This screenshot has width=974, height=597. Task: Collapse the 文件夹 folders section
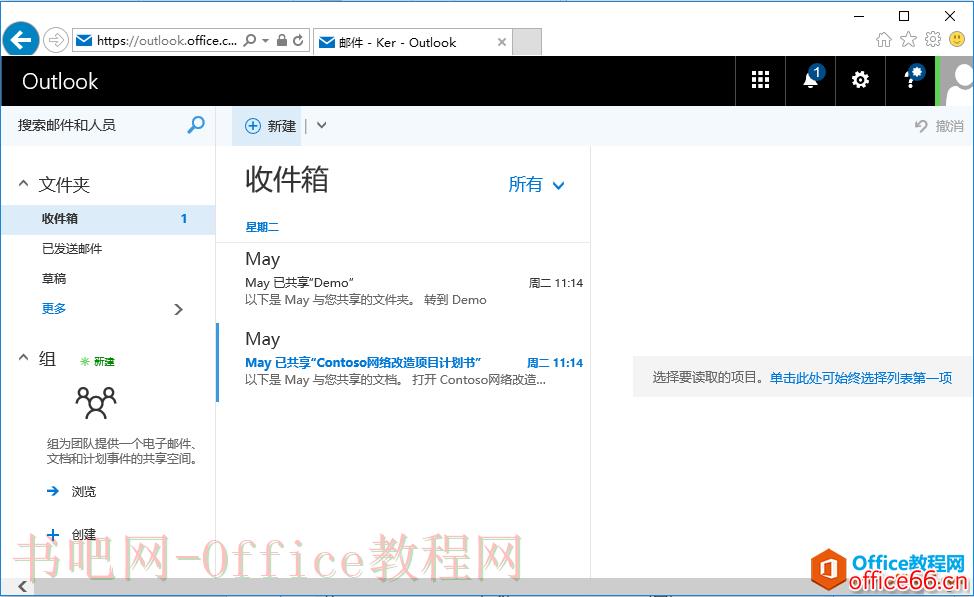[x=24, y=184]
